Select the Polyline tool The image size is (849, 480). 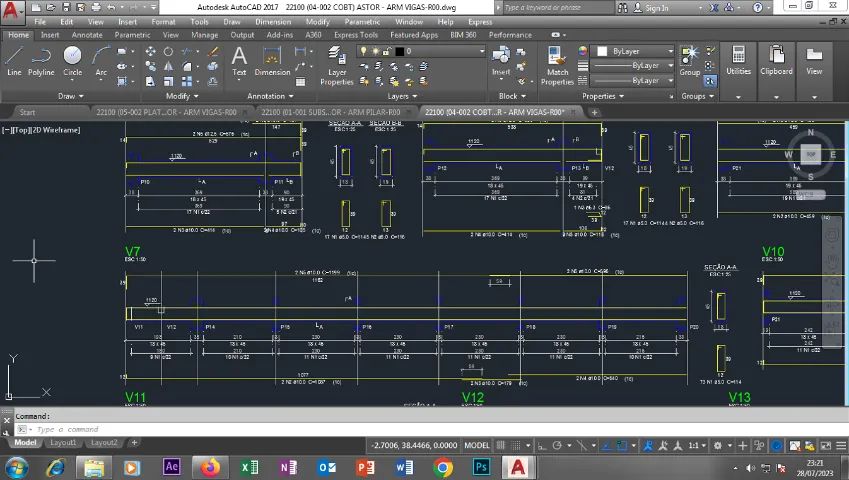(x=41, y=61)
